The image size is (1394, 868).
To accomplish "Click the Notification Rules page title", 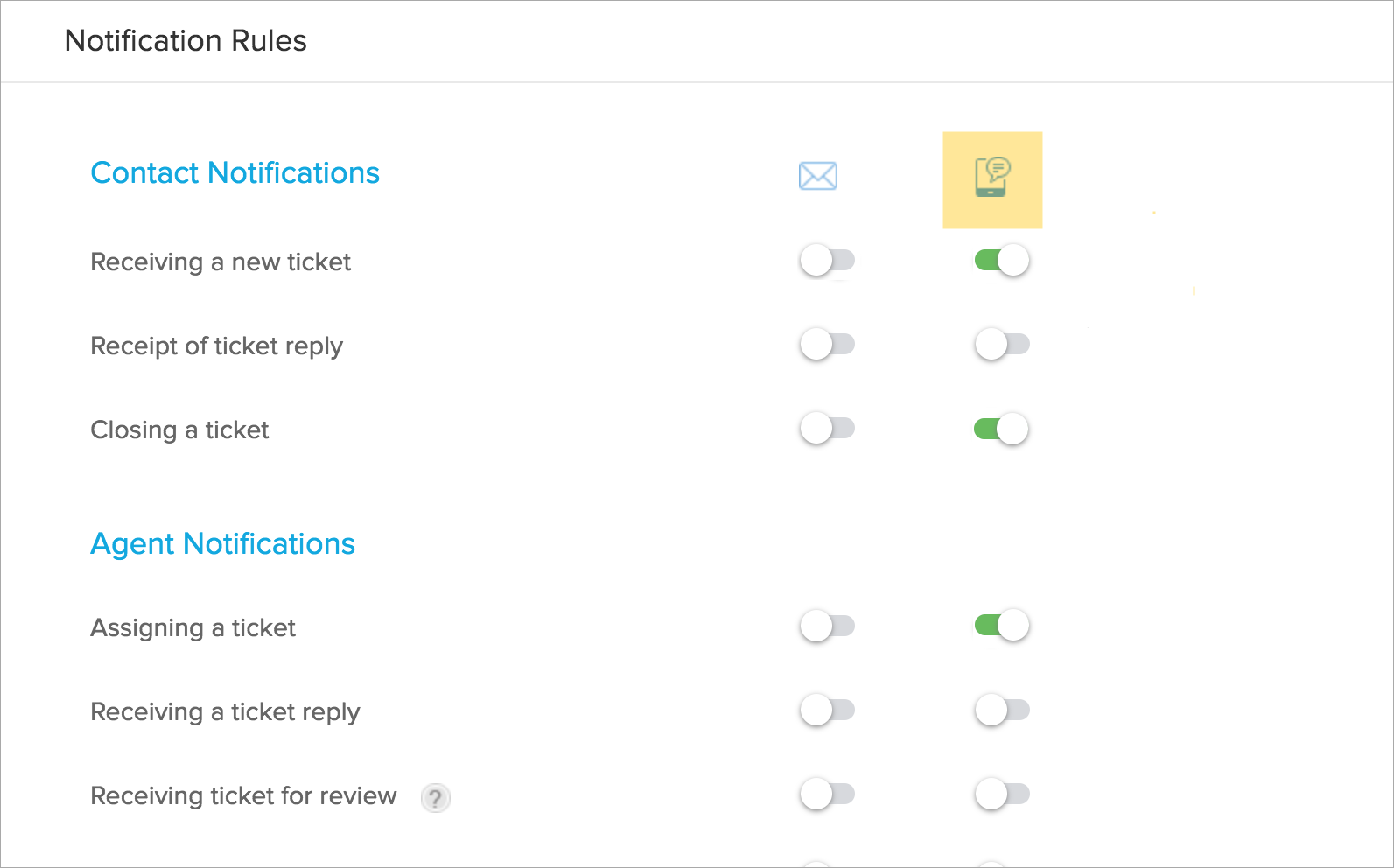I will [x=186, y=41].
